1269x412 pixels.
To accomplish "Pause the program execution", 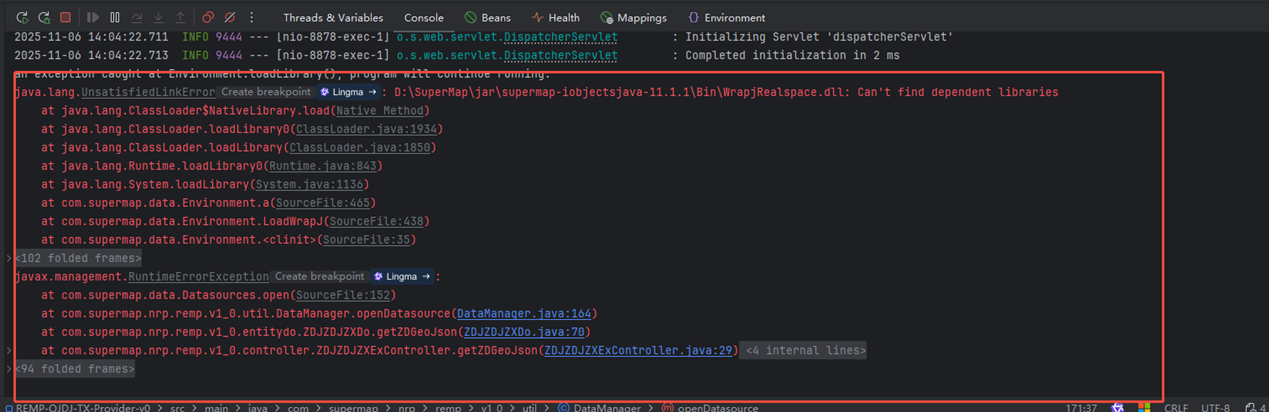I will tap(115, 17).
